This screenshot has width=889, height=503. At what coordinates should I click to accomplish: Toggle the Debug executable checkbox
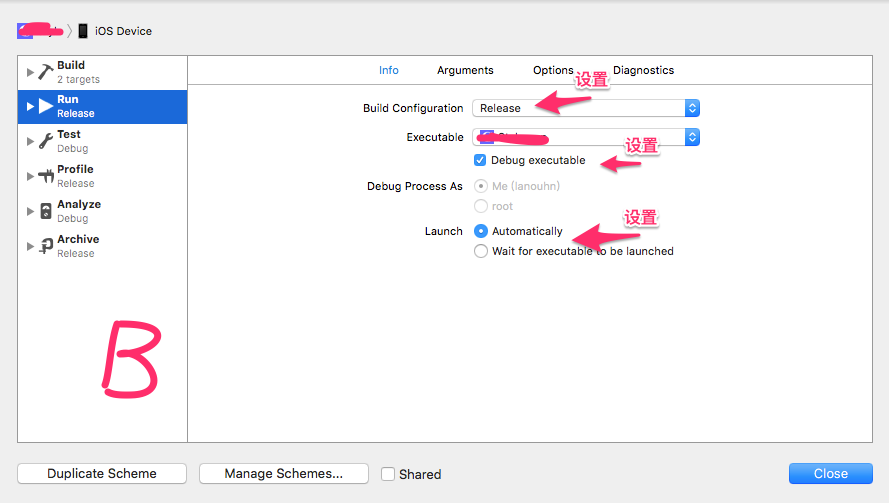coord(480,160)
